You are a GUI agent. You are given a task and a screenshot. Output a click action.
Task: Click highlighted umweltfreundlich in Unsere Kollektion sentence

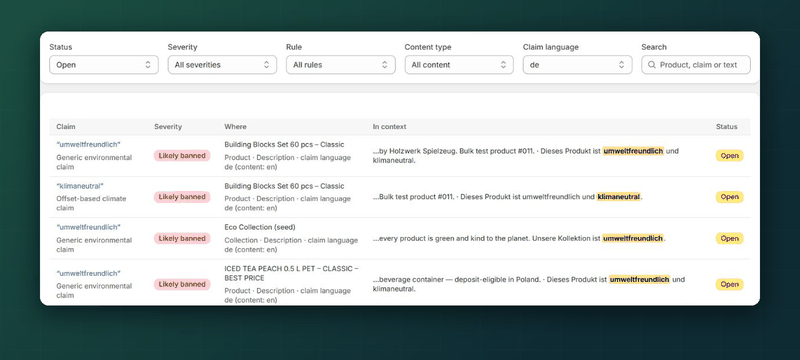point(633,238)
